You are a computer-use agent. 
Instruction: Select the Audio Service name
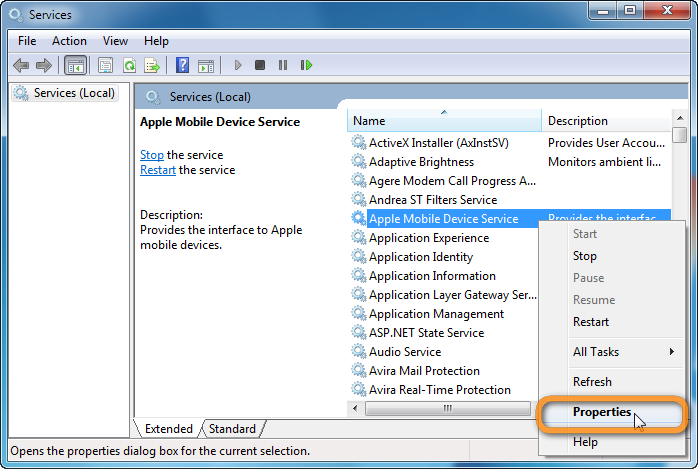405,352
